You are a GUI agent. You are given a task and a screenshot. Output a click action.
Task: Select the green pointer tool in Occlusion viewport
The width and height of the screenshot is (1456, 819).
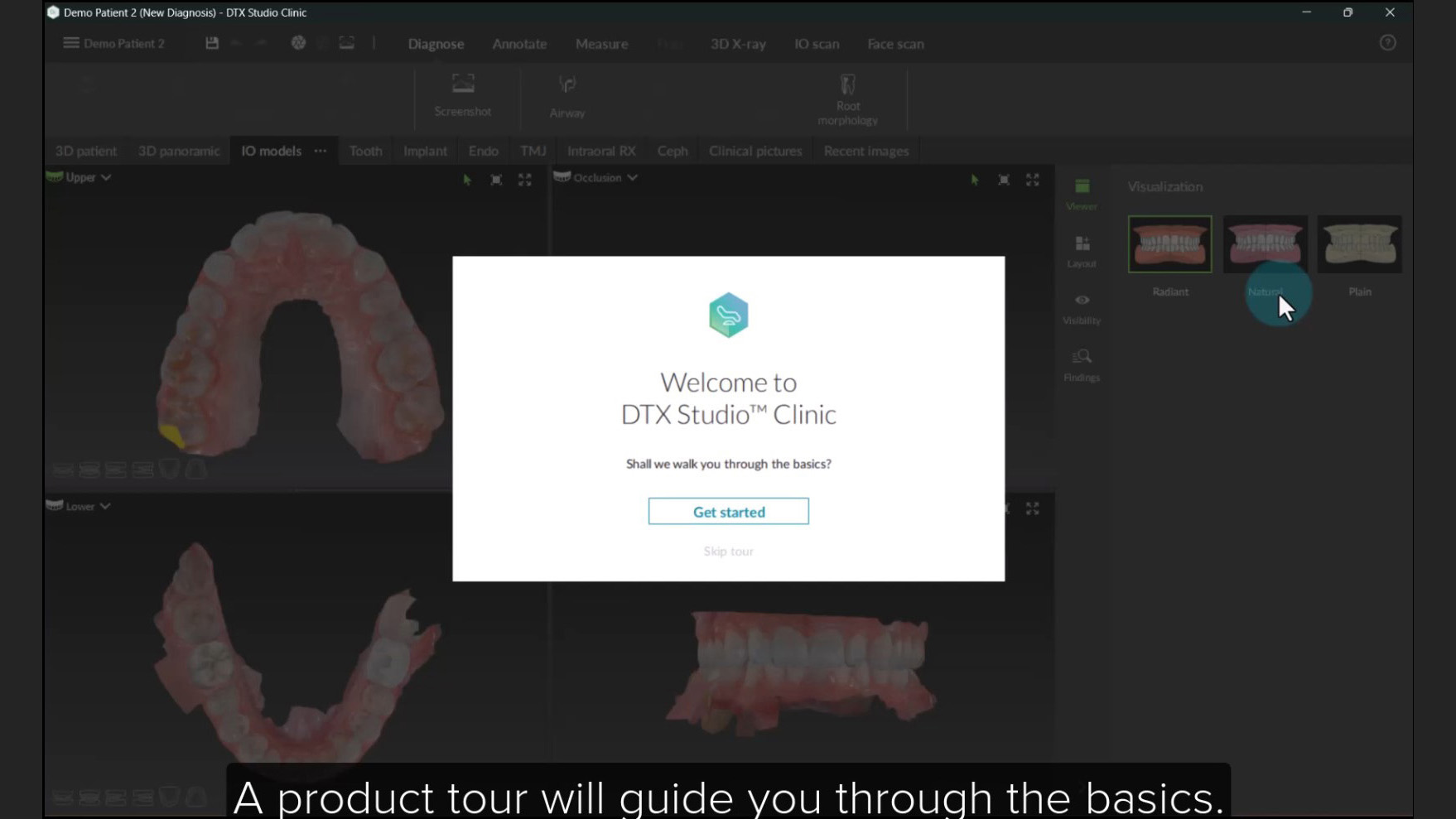click(975, 180)
